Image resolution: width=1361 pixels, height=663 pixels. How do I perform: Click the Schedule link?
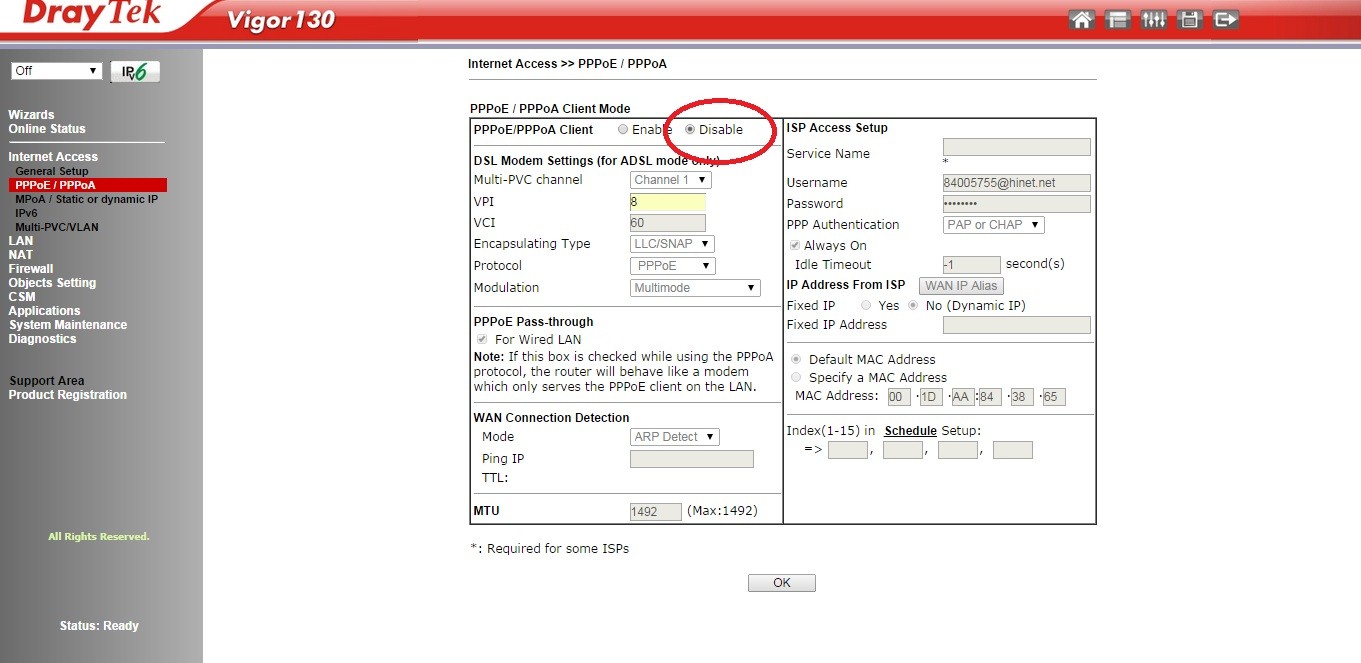coord(910,431)
